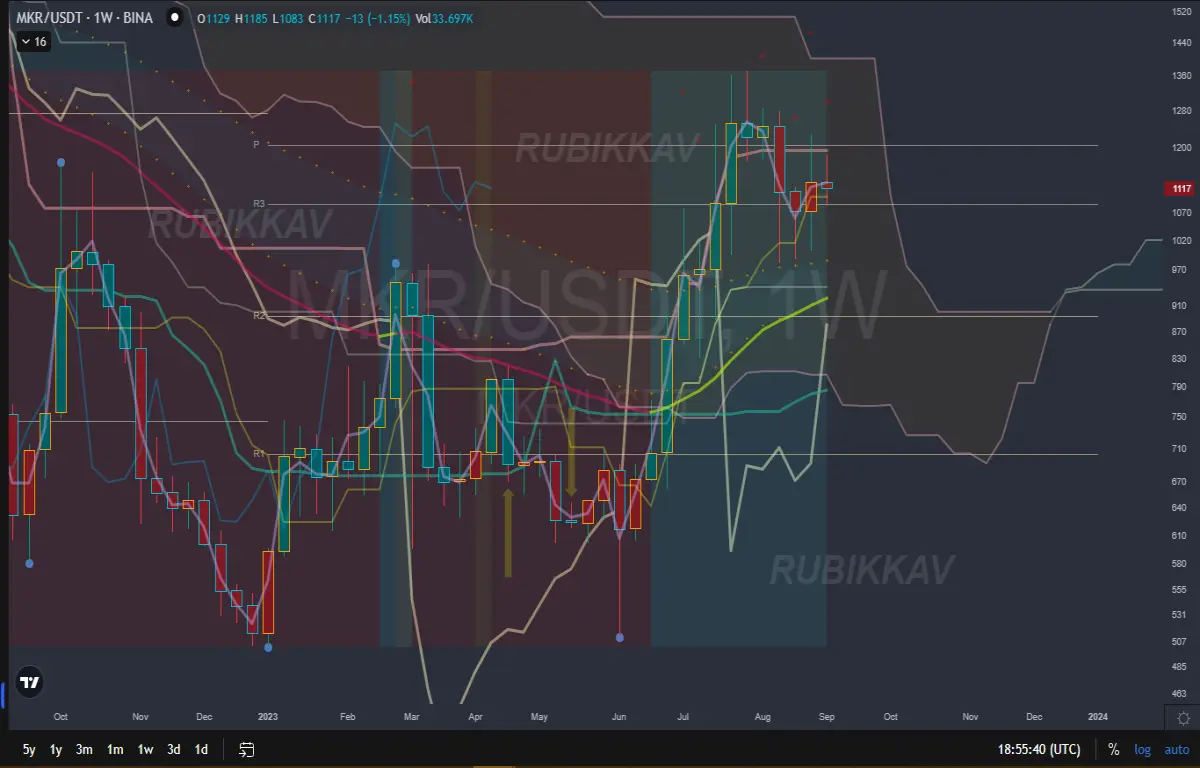
Task: Click the R2 pivot level label
Action: (258, 316)
